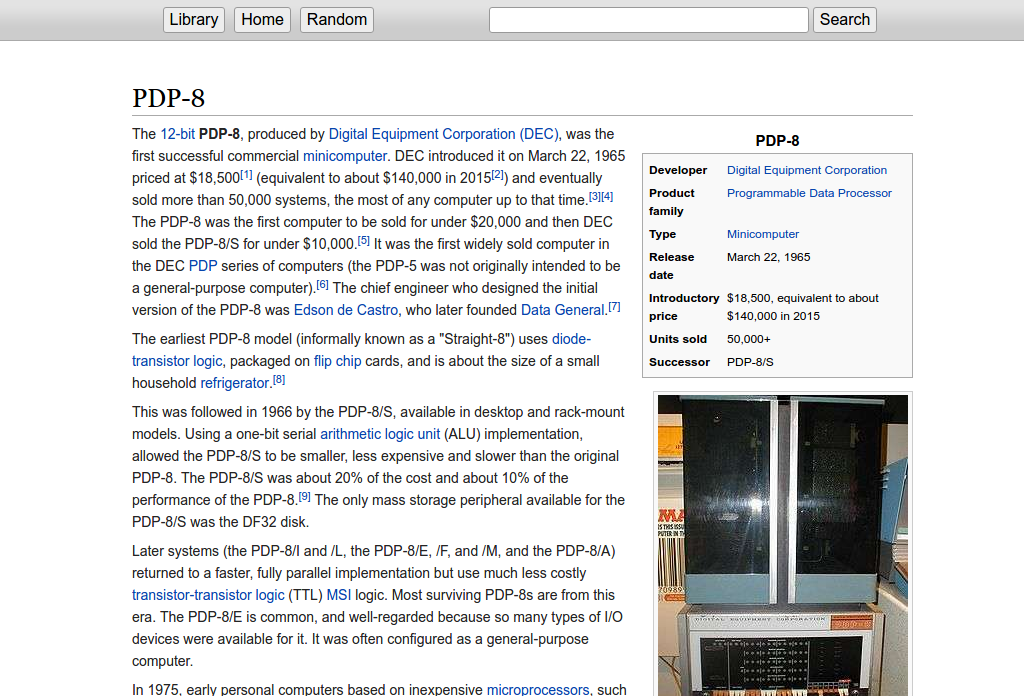This screenshot has height=696, width=1024.
Task: Click the '$18,500, equivalent to about' price text
Action: click(x=803, y=298)
